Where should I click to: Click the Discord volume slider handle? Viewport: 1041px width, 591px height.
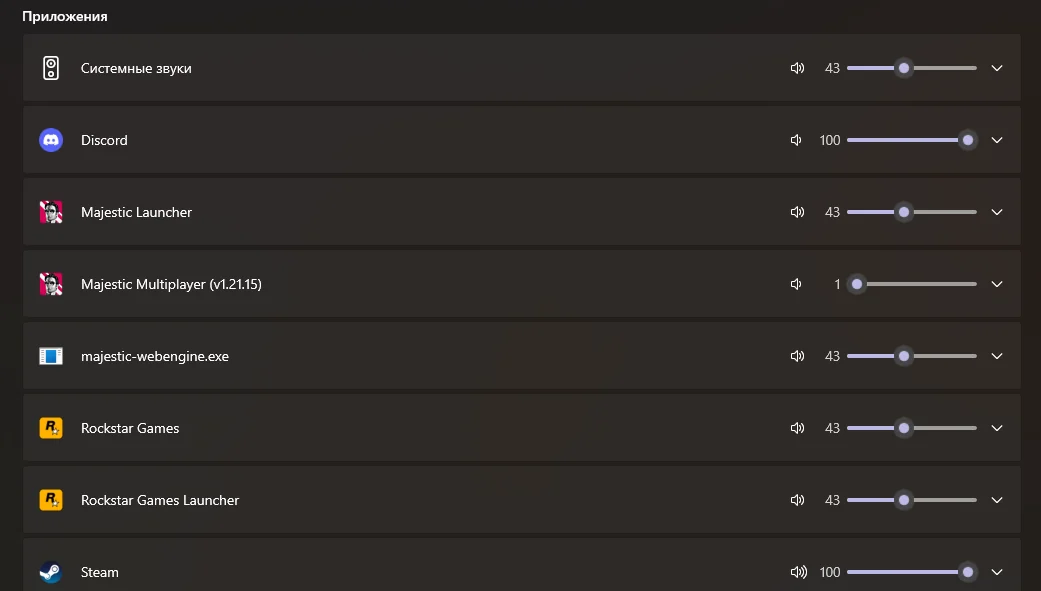[968, 140]
